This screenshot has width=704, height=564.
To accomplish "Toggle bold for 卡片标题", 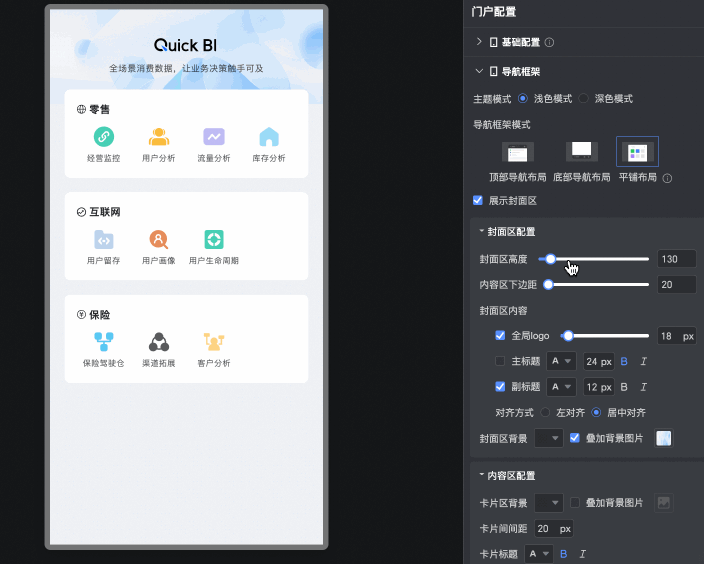I will coord(563,554).
